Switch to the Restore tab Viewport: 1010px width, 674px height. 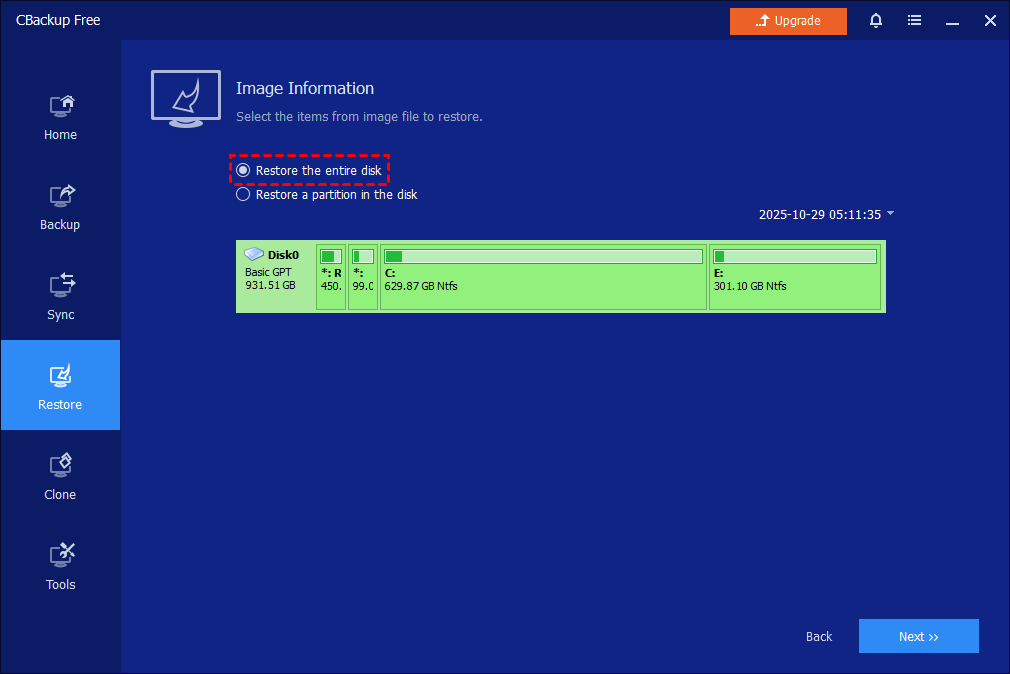[60, 385]
